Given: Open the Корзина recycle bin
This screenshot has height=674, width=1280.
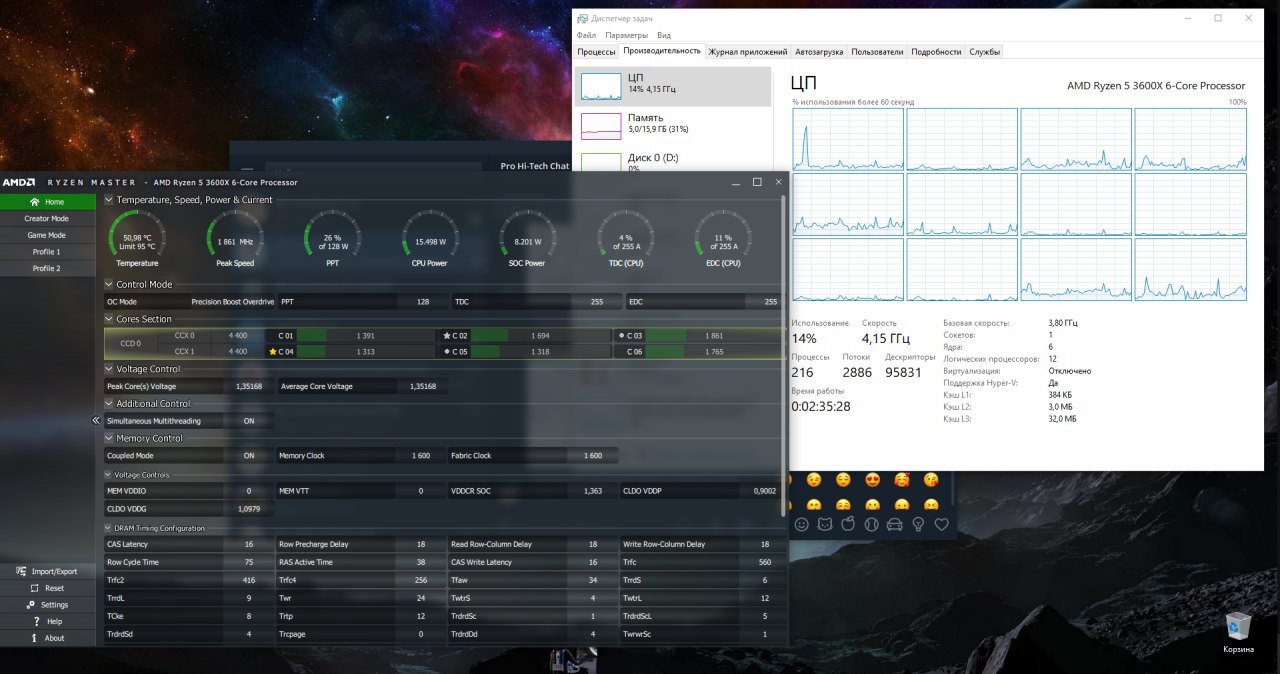Looking at the screenshot, I should tap(1238, 633).
